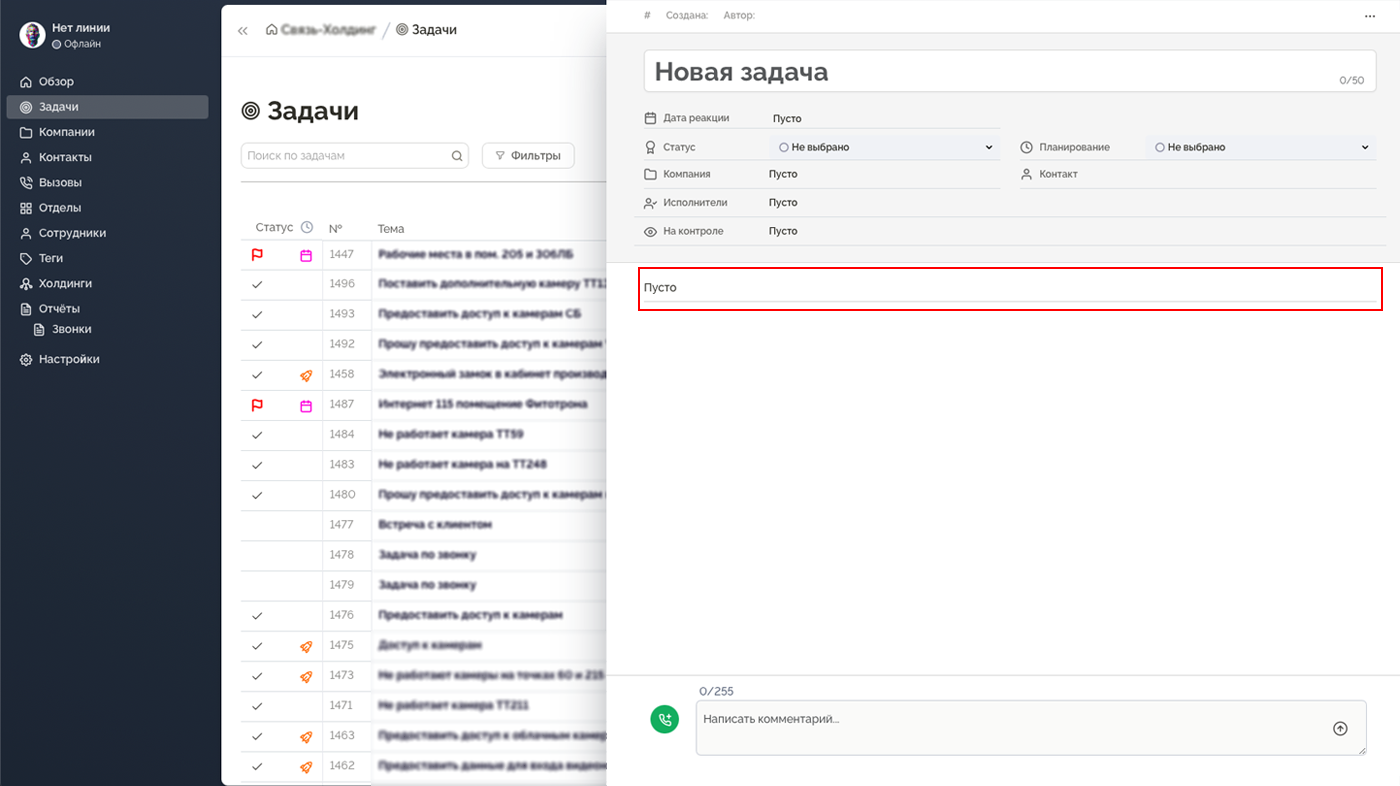Open the Статус dropdown
The width and height of the screenshot is (1400, 786).
click(x=989, y=147)
